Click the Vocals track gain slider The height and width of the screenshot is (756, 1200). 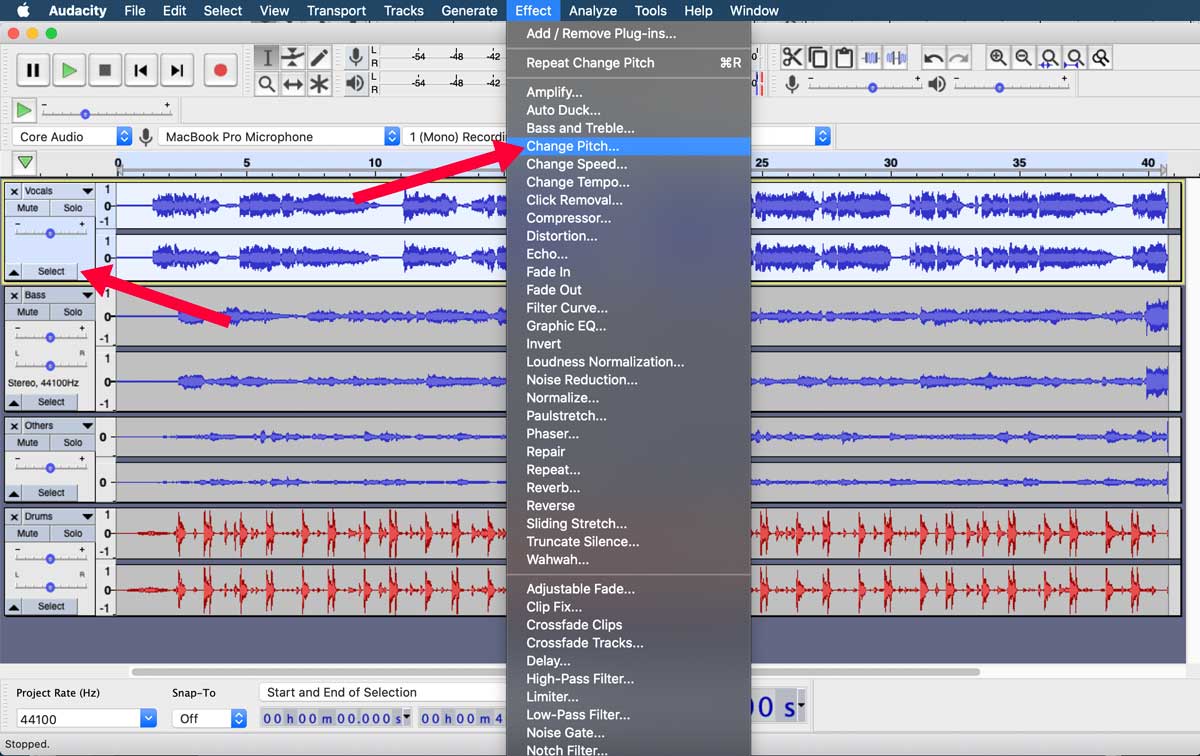tap(50, 232)
